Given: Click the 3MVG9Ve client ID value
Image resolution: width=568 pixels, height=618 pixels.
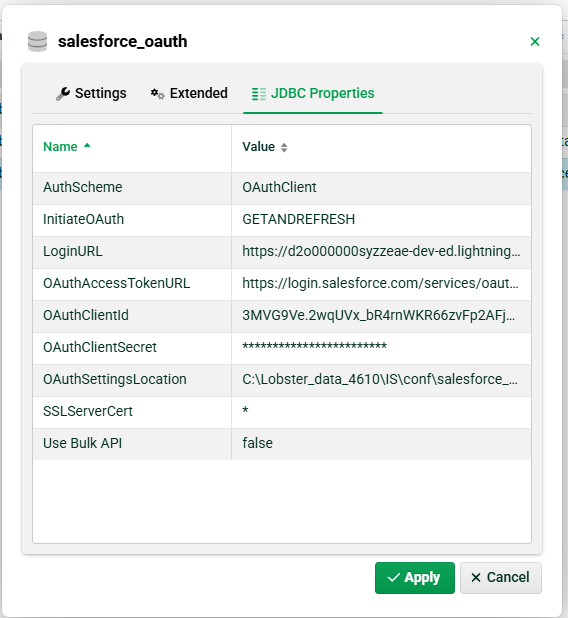Looking at the screenshot, I should point(378,315).
